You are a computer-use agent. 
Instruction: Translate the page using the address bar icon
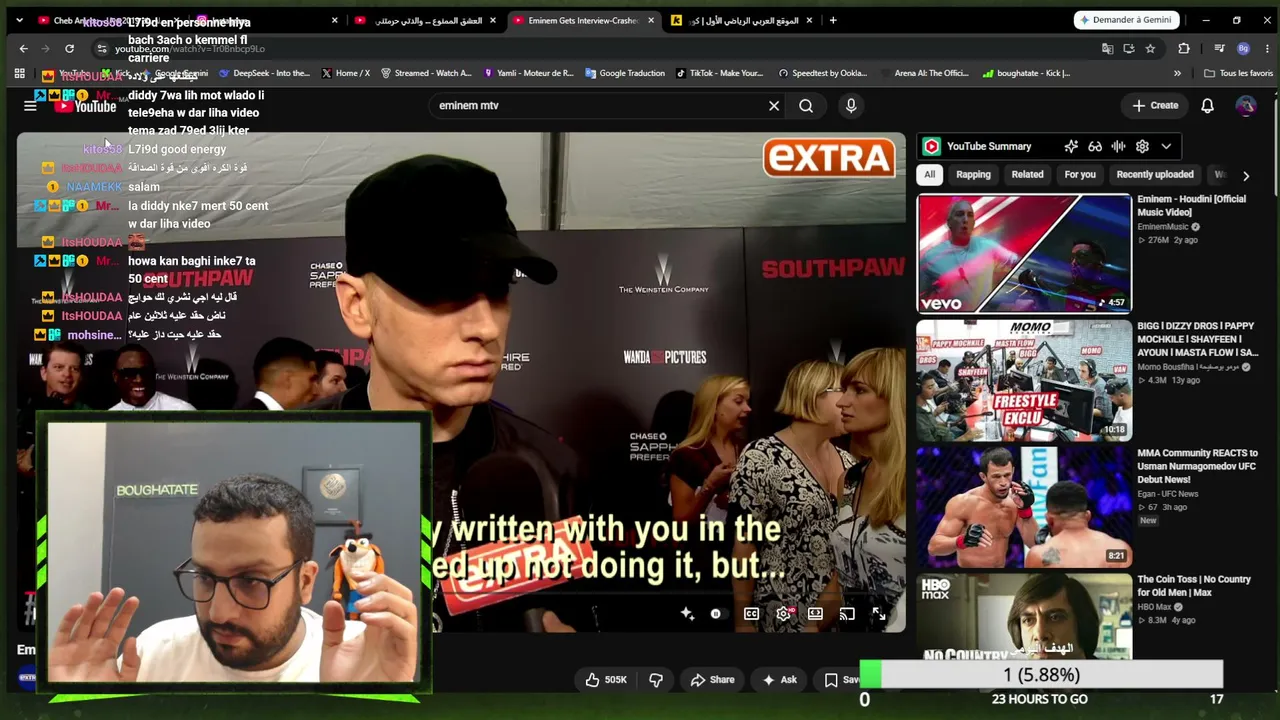tap(1107, 48)
